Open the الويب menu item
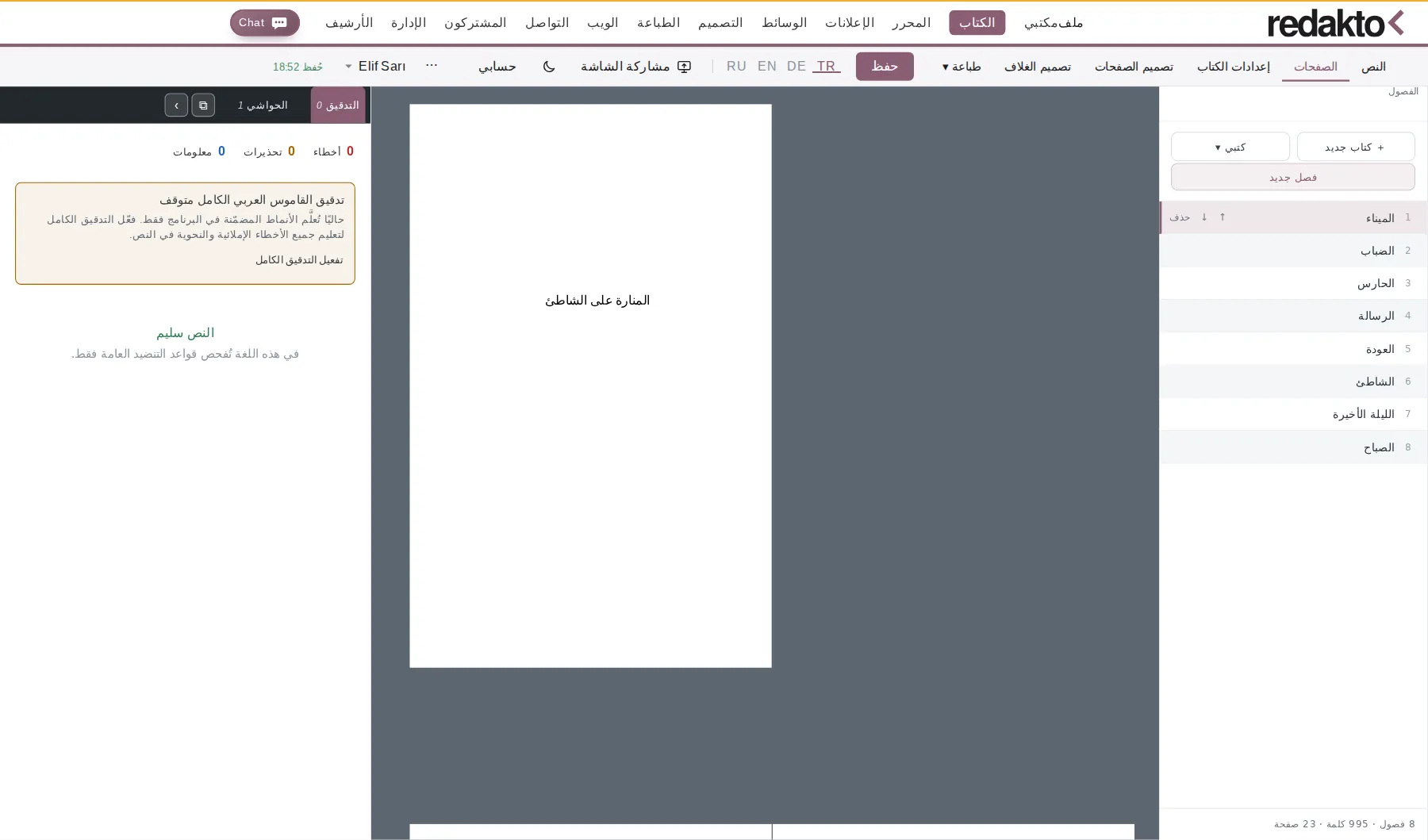Image resolution: width=1428 pixels, height=840 pixels. pos(602,23)
